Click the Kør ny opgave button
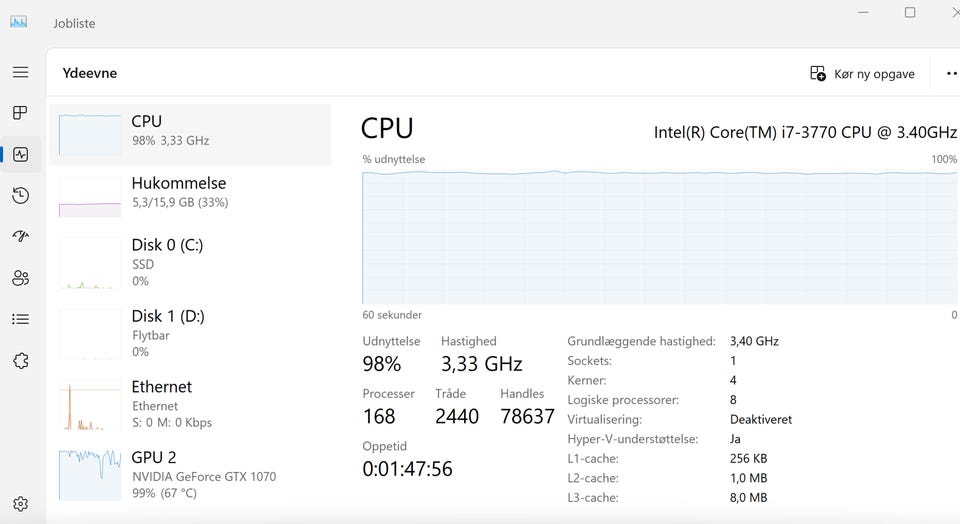Image resolution: width=960 pixels, height=524 pixels. pos(862,73)
